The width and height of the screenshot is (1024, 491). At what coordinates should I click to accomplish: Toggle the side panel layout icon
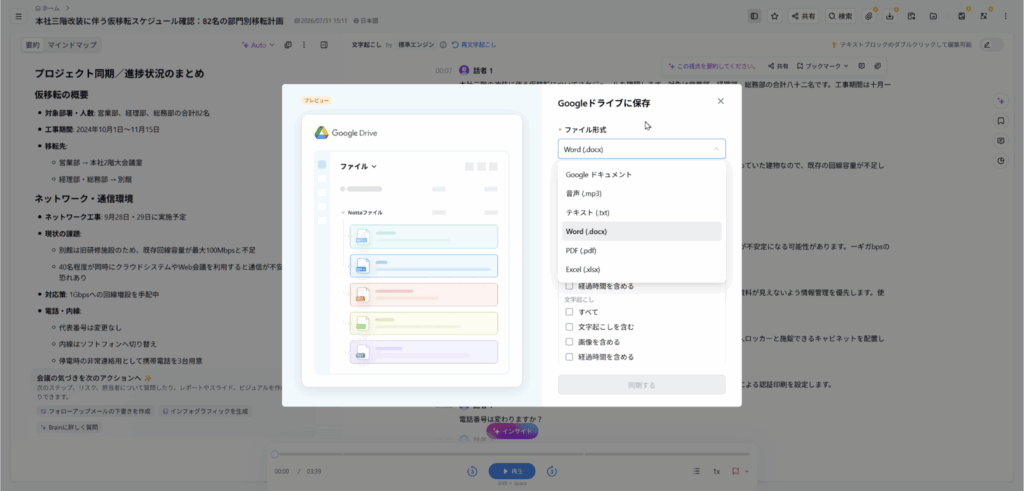[754, 16]
